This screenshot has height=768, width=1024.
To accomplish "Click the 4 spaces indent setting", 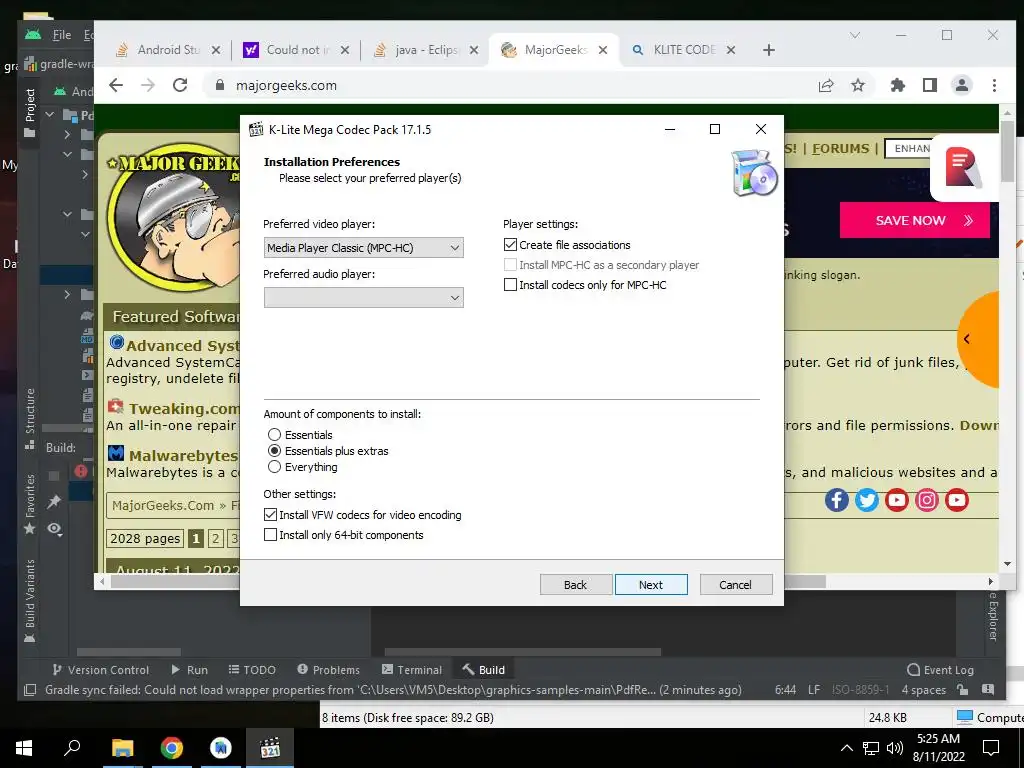I will (923, 690).
